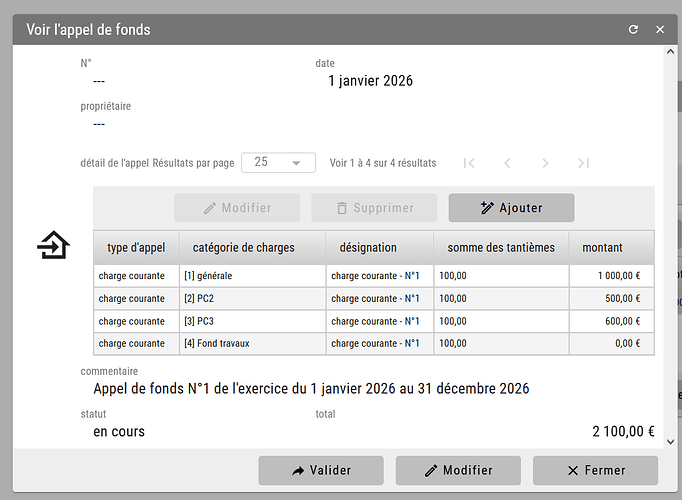Click the Supprimer button

(x=374, y=208)
